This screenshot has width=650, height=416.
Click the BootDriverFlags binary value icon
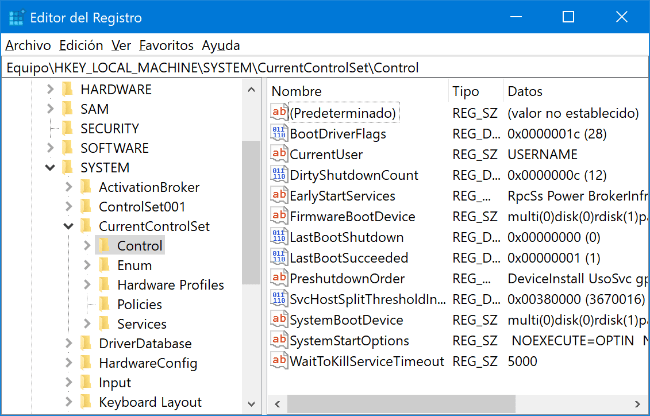tap(279, 133)
